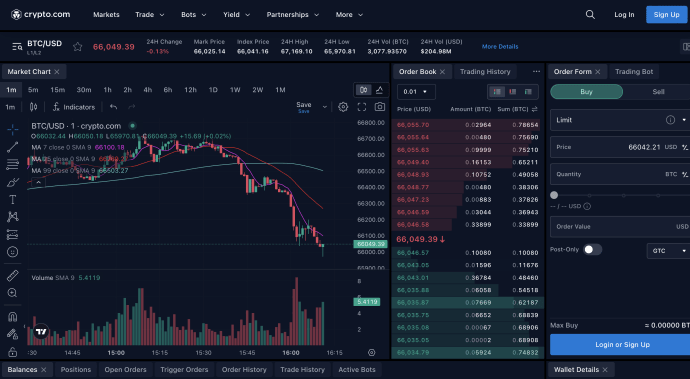Click the Log In link

(x=624, y=15)
